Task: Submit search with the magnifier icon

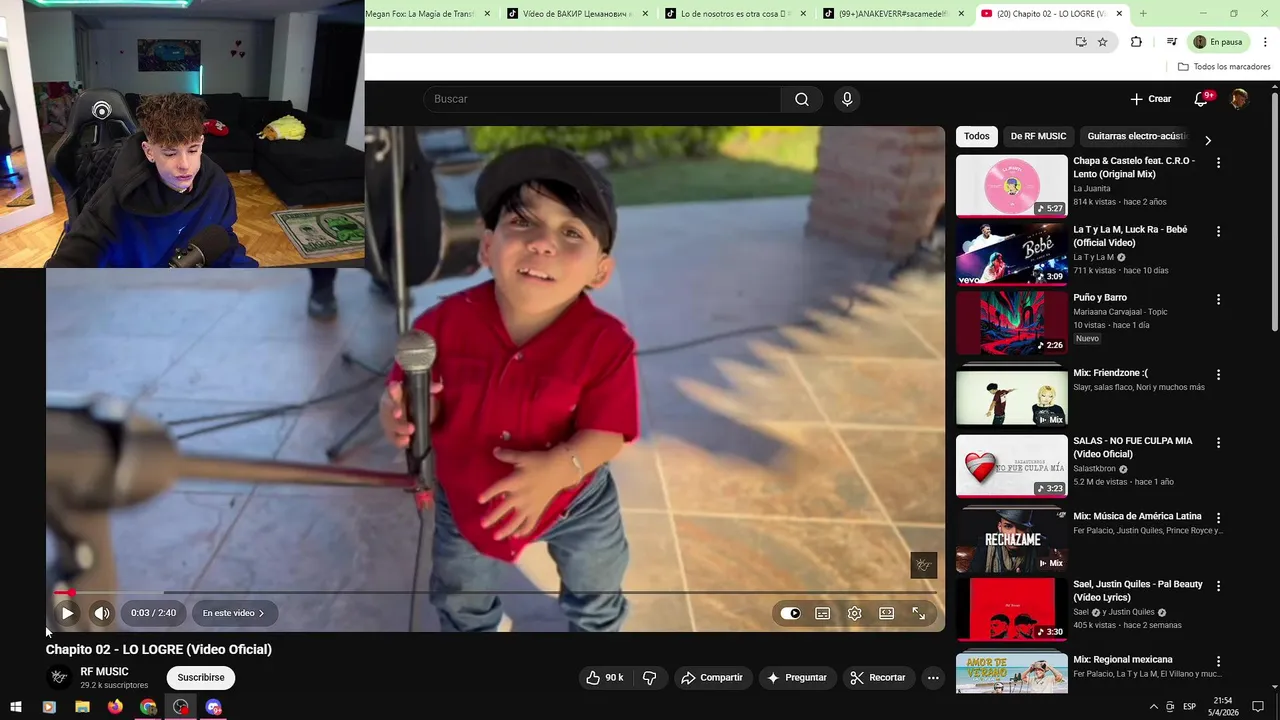Action: click(802, 99)
